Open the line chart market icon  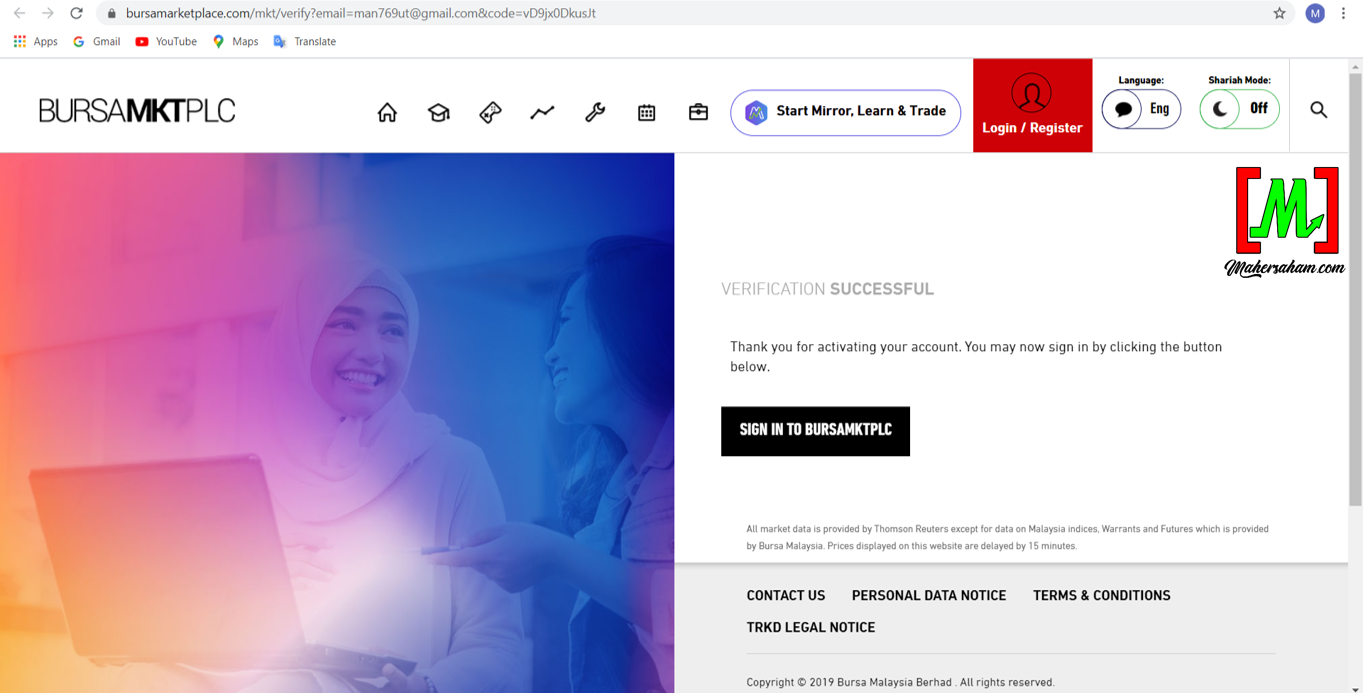coord(542,112)
